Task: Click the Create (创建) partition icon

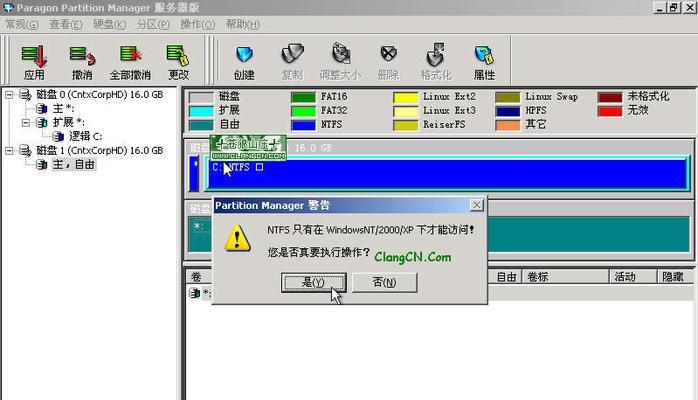Action: click(244, 55)
